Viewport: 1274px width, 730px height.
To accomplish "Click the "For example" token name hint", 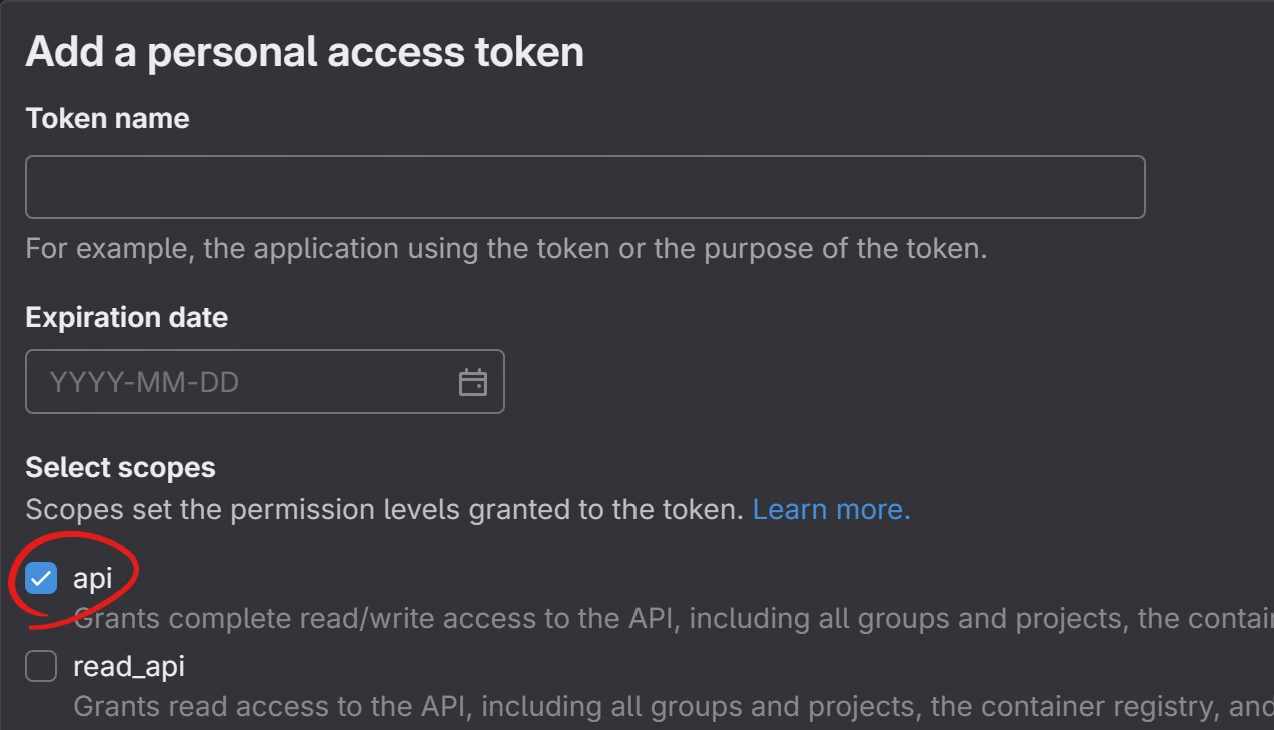I will pos(506,248).
